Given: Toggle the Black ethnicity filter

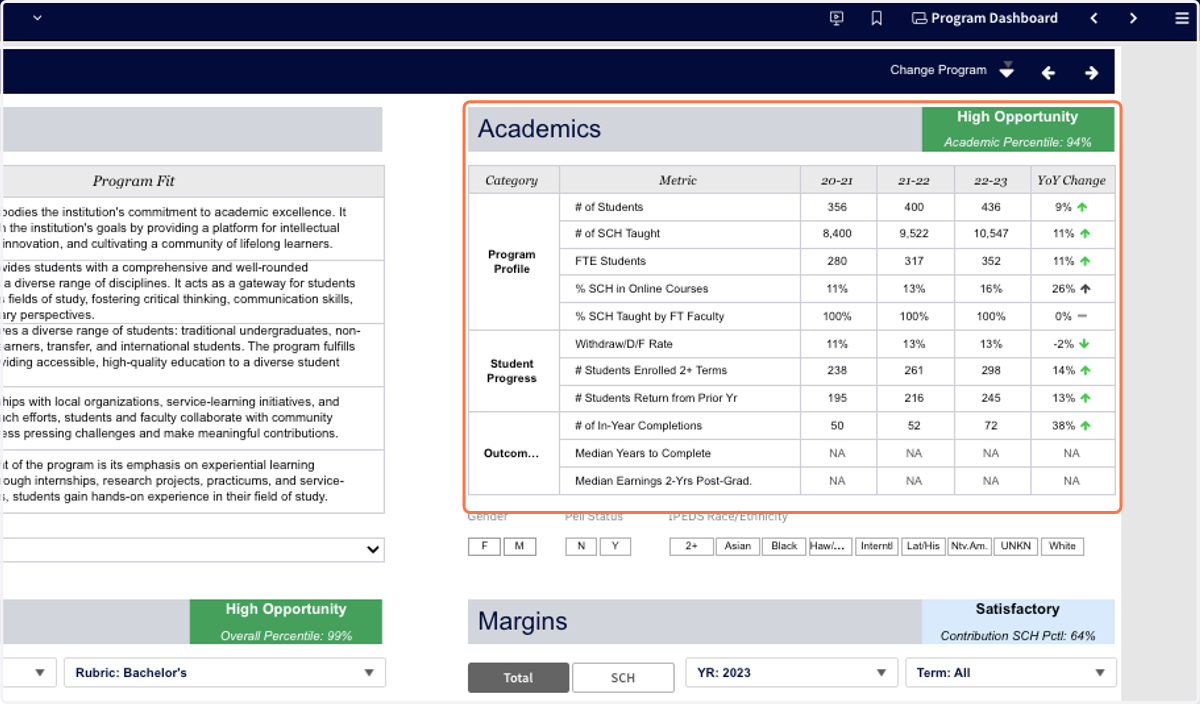Looking at the screenshot, I should pos(784,546).
